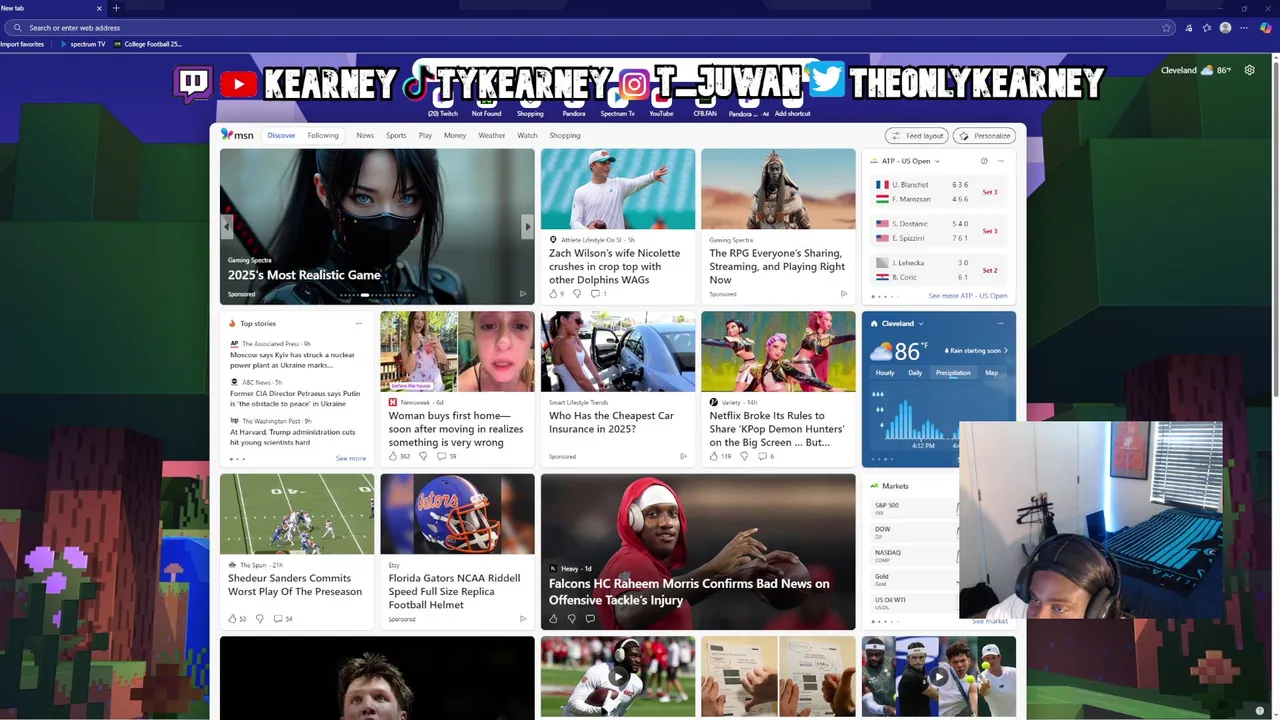This screenshot has width=1280, height=720.
Task: Open the Copilot icon in browser toolbar
Action: point(1265,28)
